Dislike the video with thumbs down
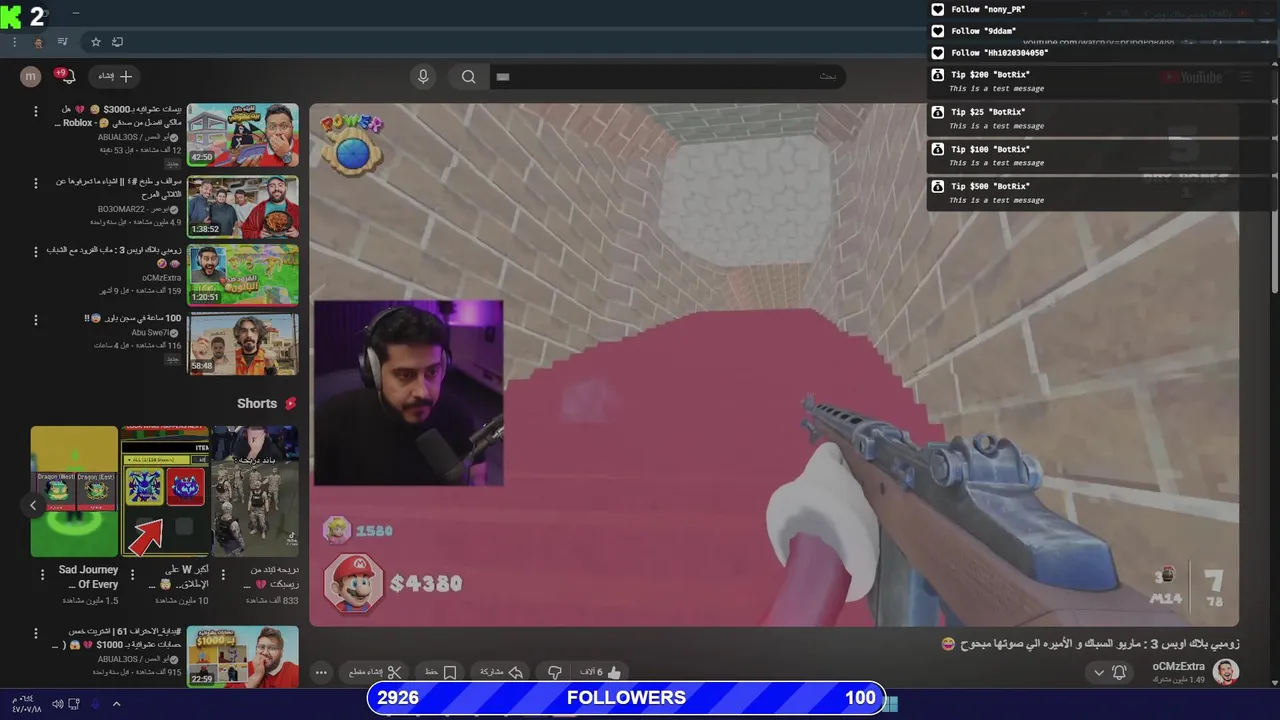 click(x=554, y=673)
